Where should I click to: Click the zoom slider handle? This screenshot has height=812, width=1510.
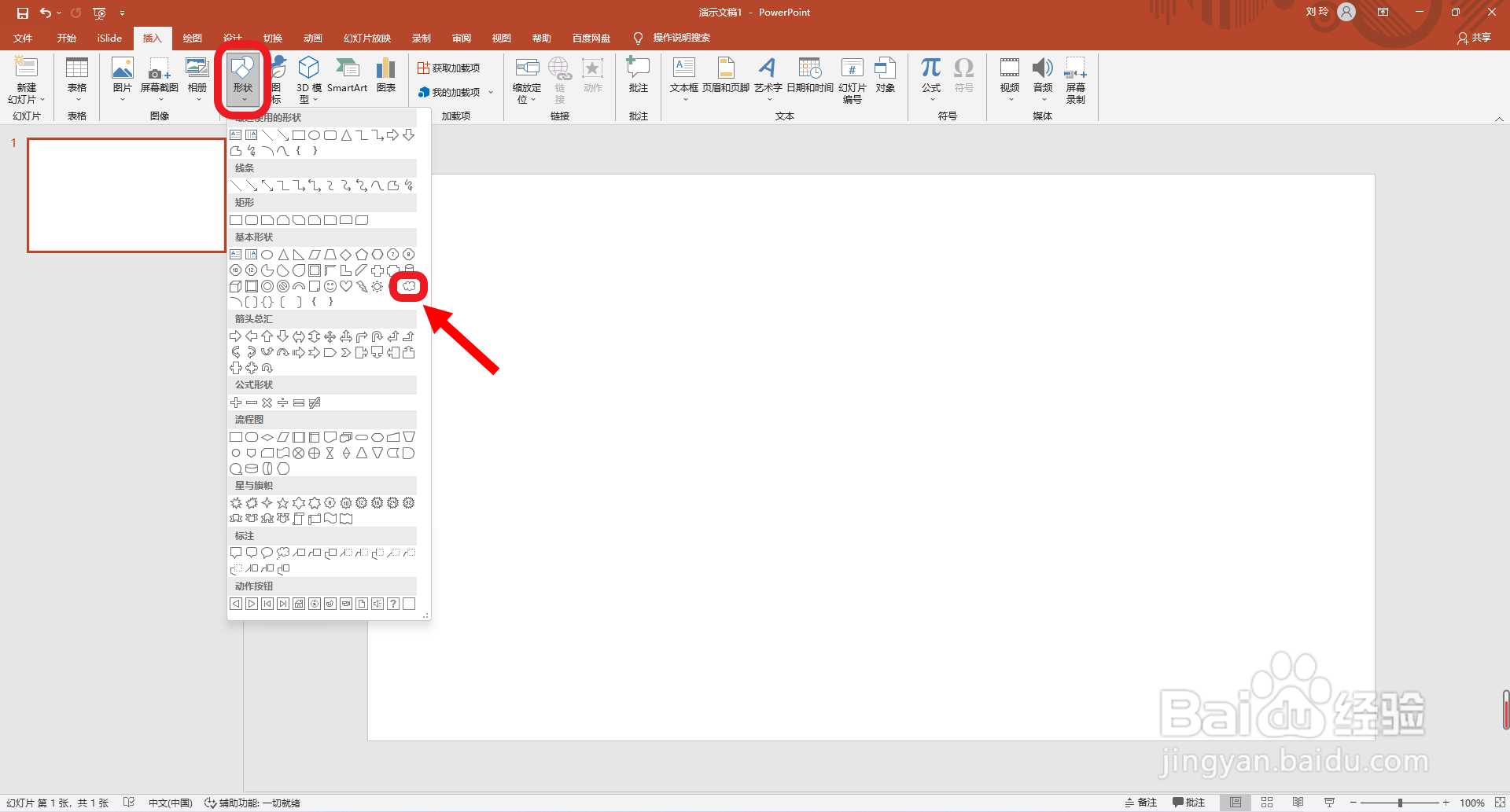[x=1400, y=803]
